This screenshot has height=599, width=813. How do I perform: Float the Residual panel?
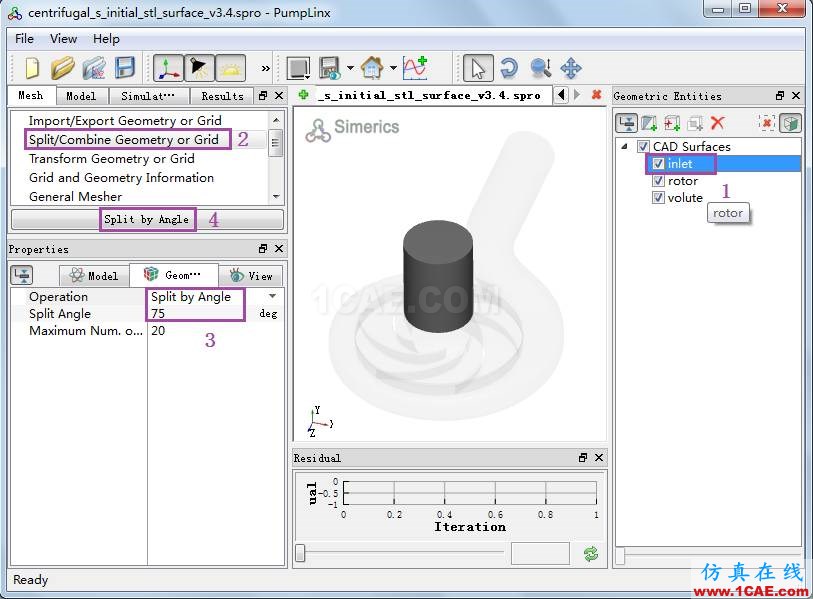pos(583,457)
